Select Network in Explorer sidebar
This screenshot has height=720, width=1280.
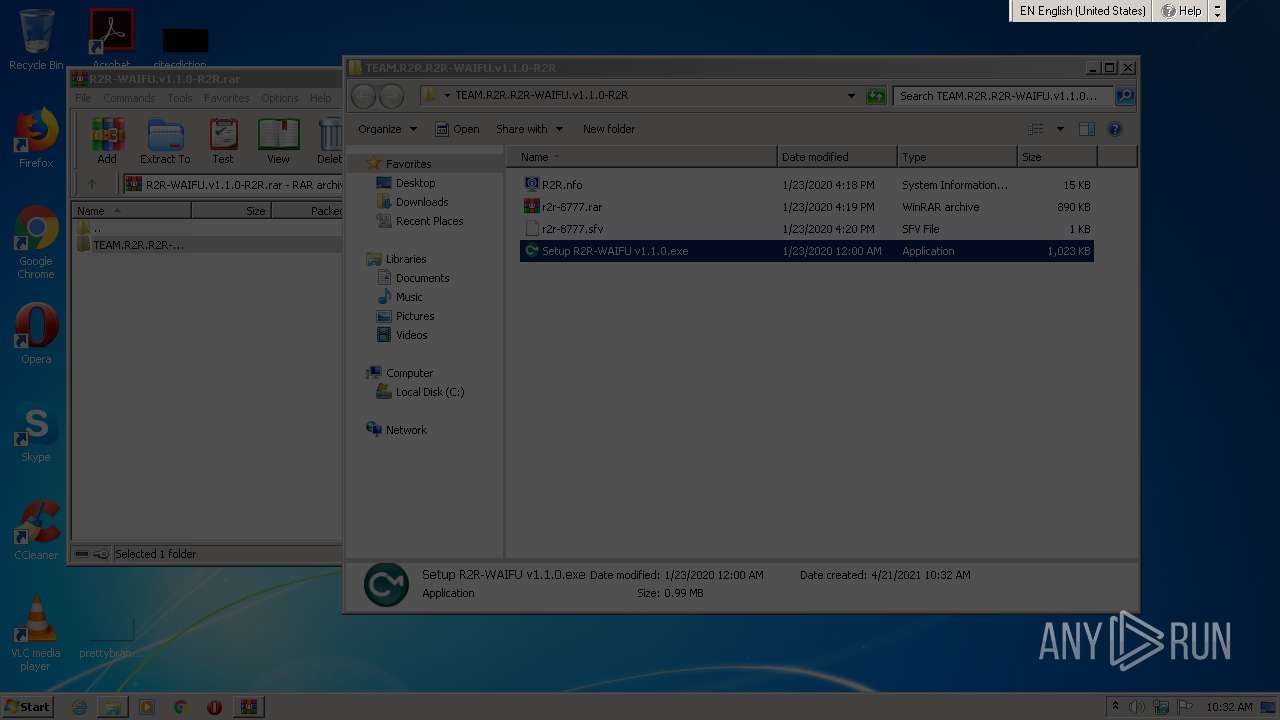[x=405, y=430]
